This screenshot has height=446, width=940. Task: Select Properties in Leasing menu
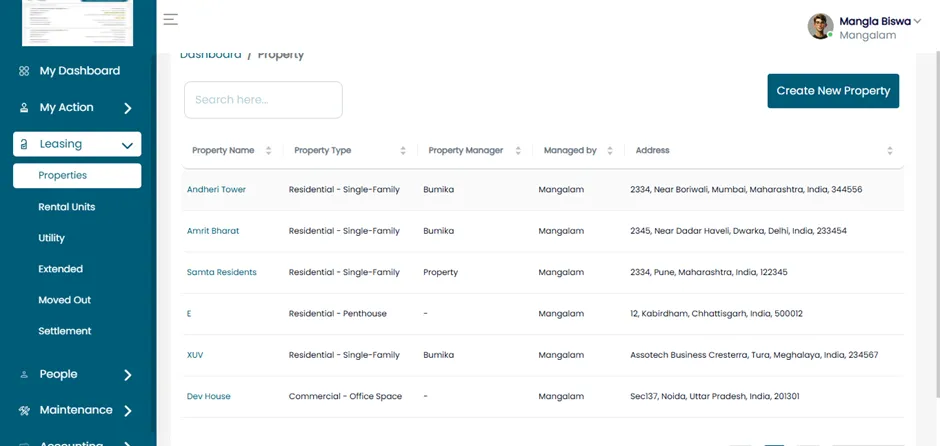tap(77, 176)
